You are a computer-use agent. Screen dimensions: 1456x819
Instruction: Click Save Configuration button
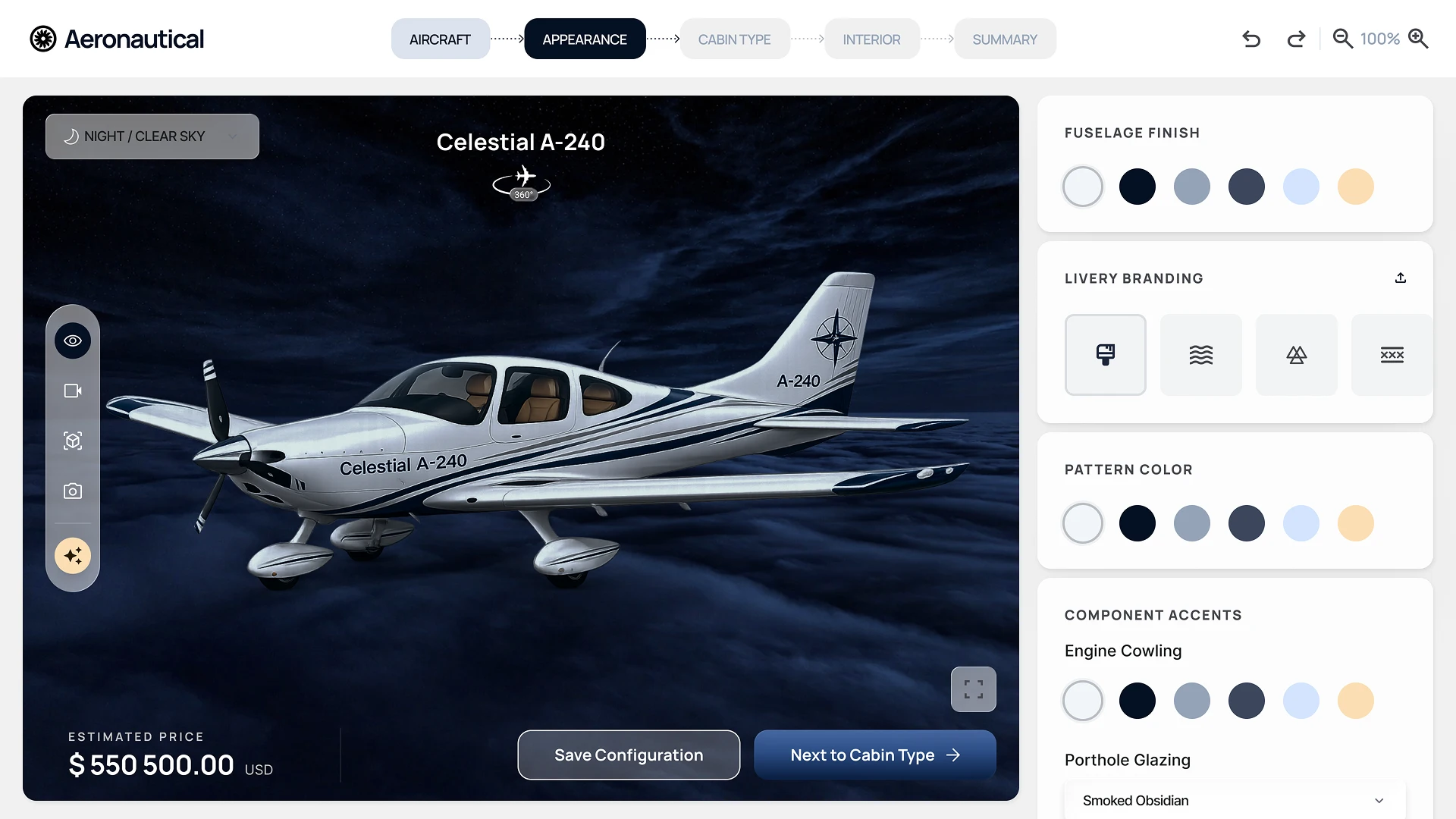pyautogui.click(x=629, y=755)
